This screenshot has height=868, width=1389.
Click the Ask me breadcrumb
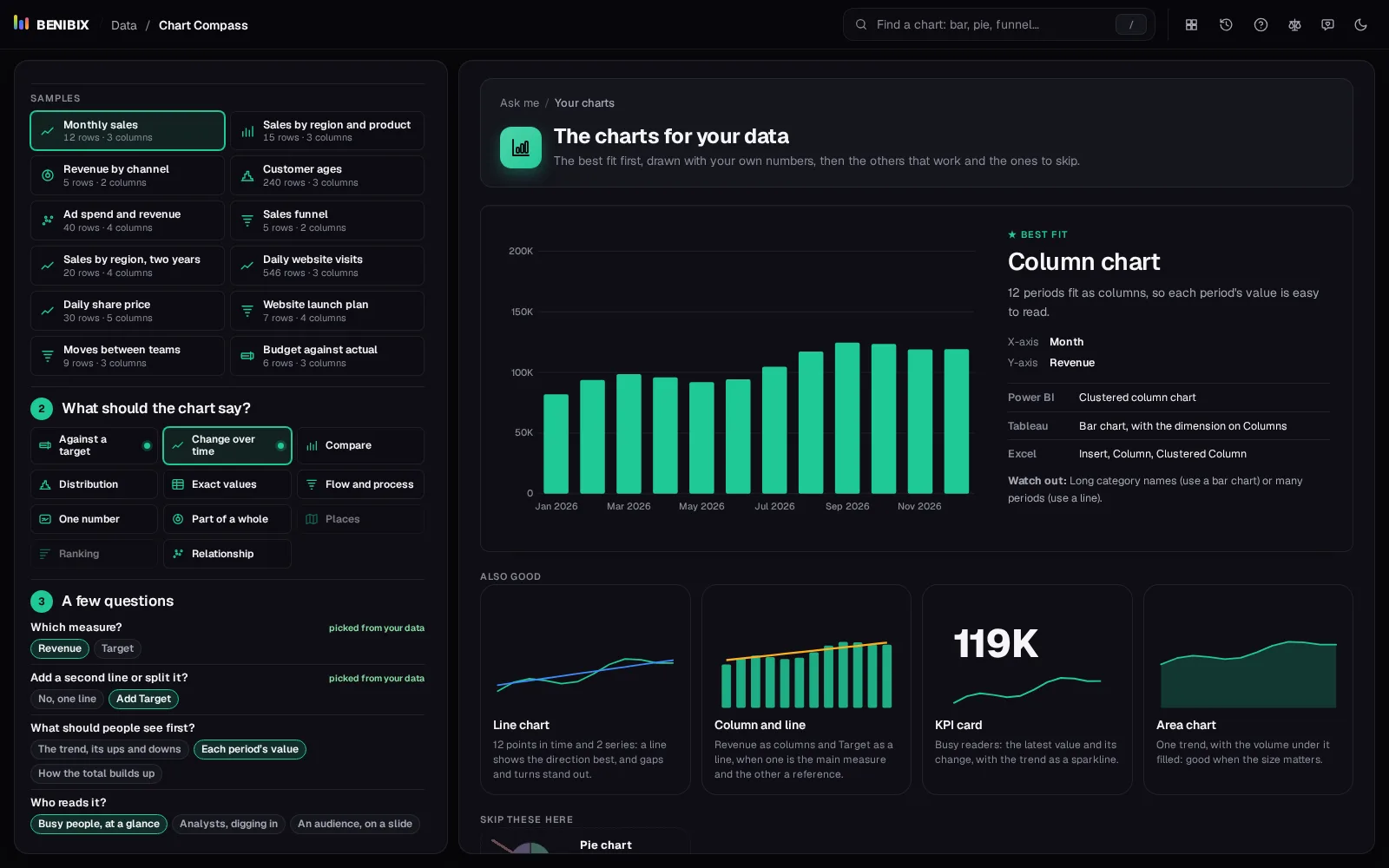pyautogui.click(x=519, y=102)
